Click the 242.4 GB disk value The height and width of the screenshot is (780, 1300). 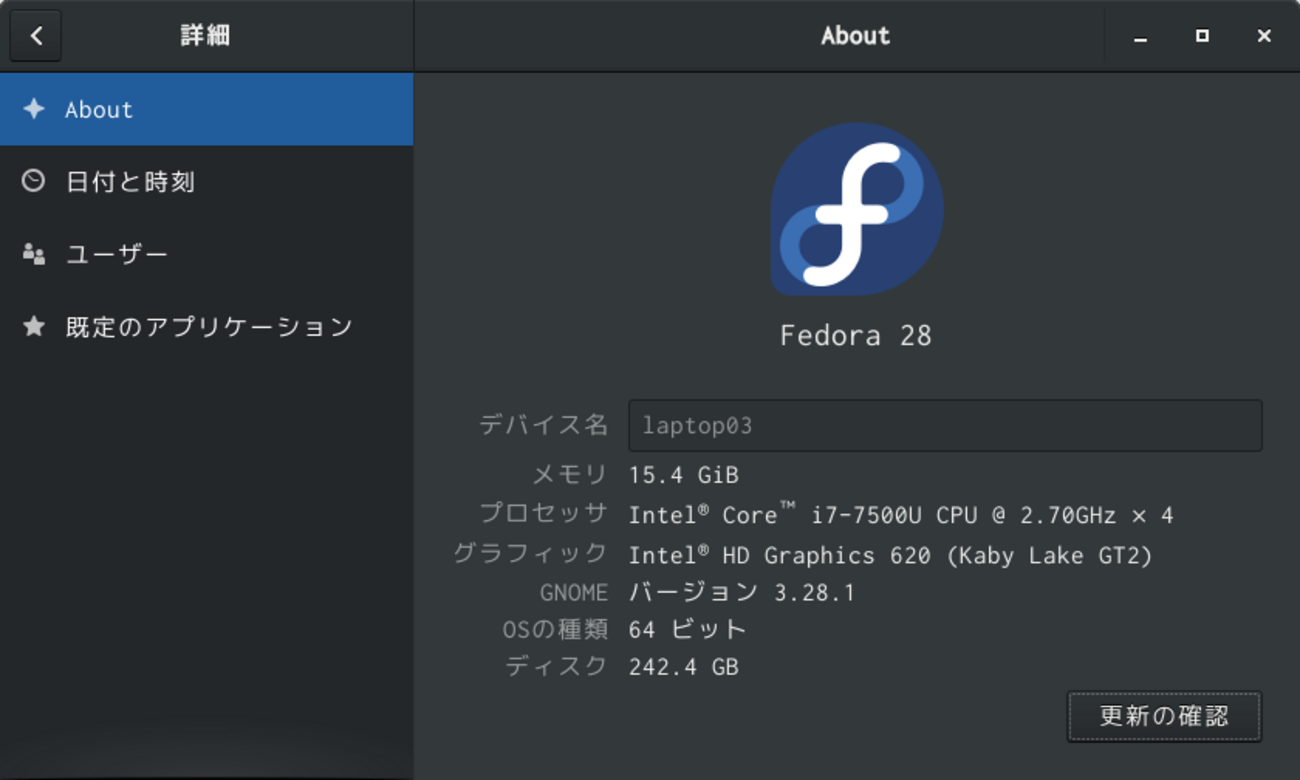click(683, 667)
